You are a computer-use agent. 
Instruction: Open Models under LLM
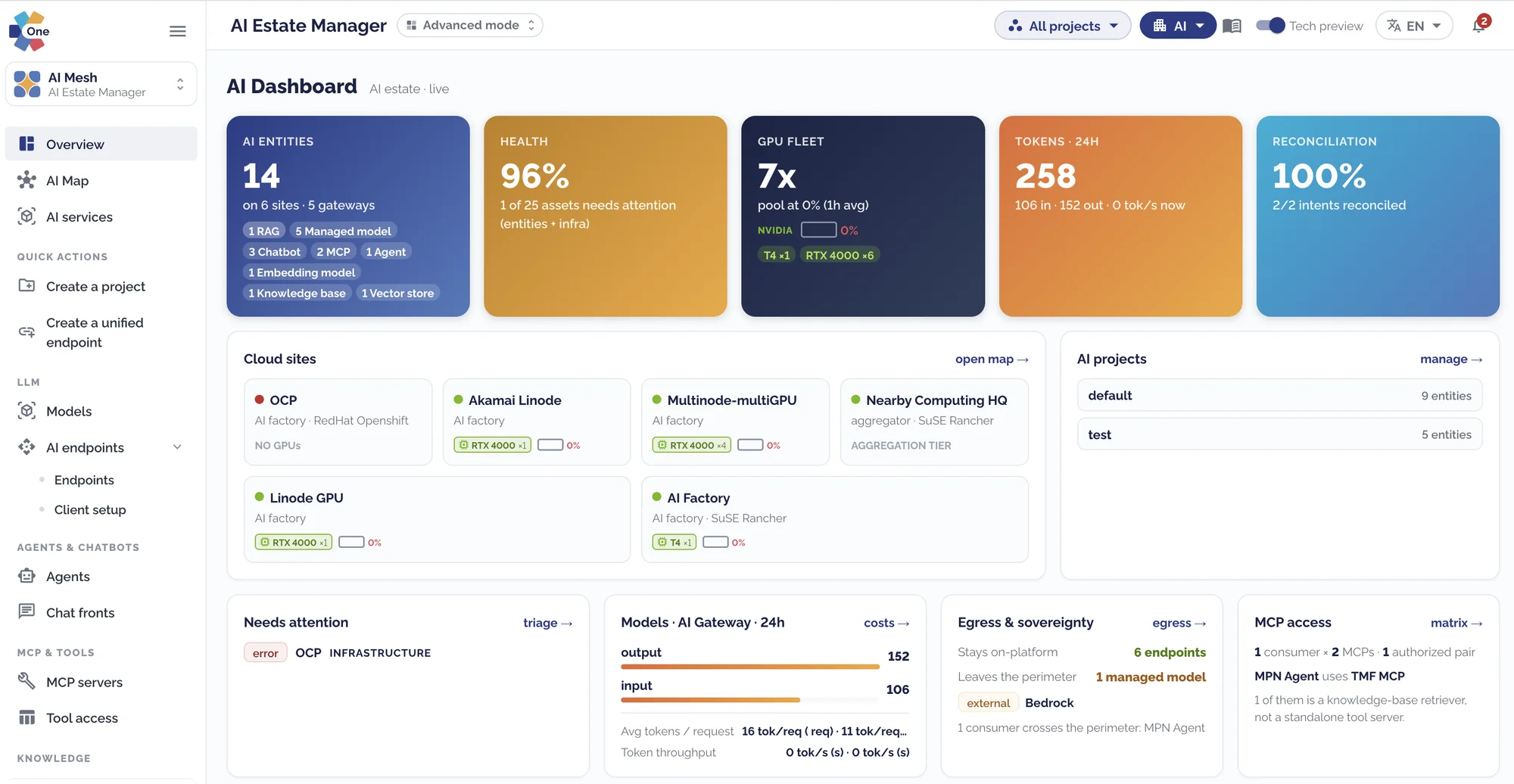[x=101, y=411]
